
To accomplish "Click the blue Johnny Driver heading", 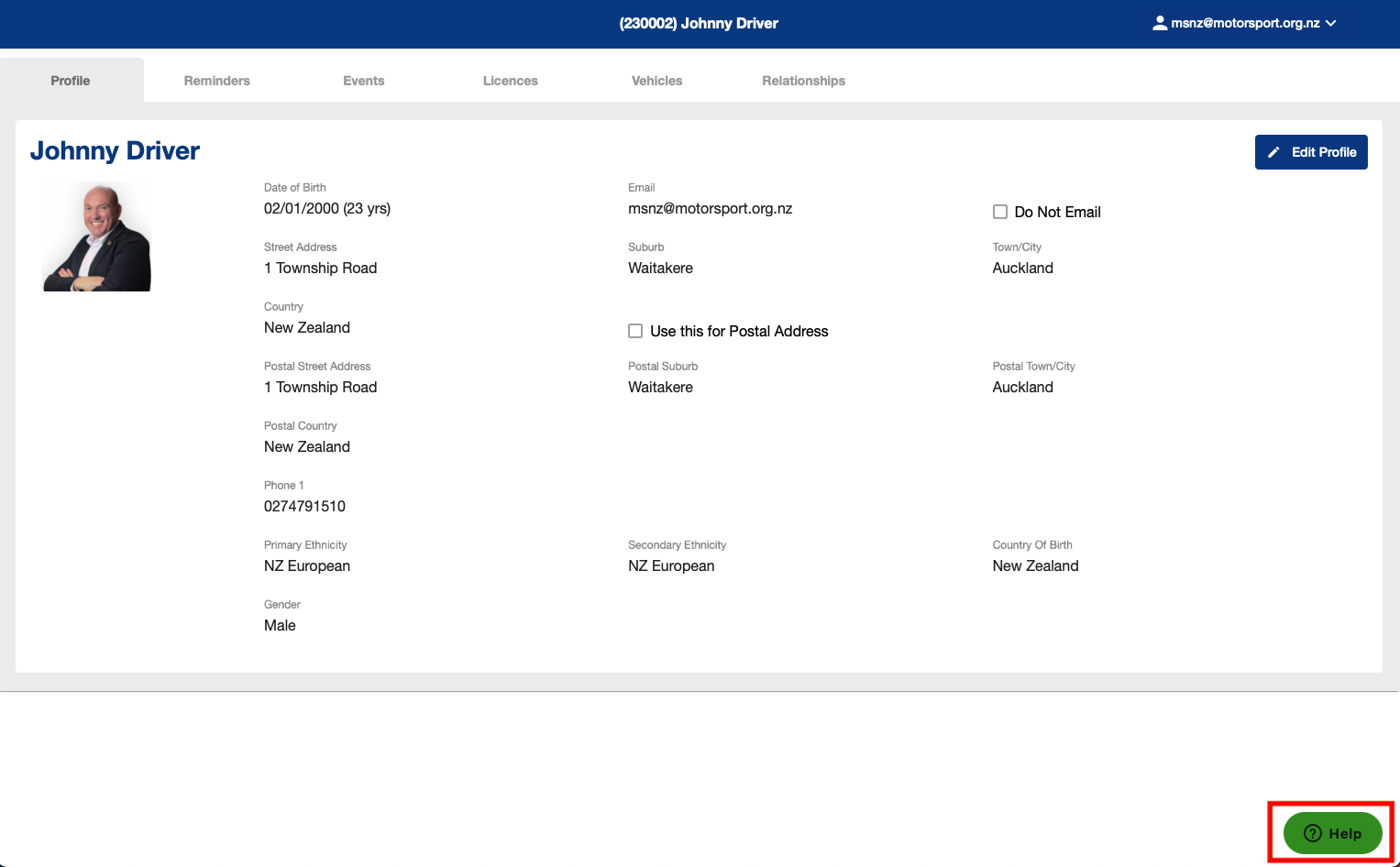I will tap(115, 150).
